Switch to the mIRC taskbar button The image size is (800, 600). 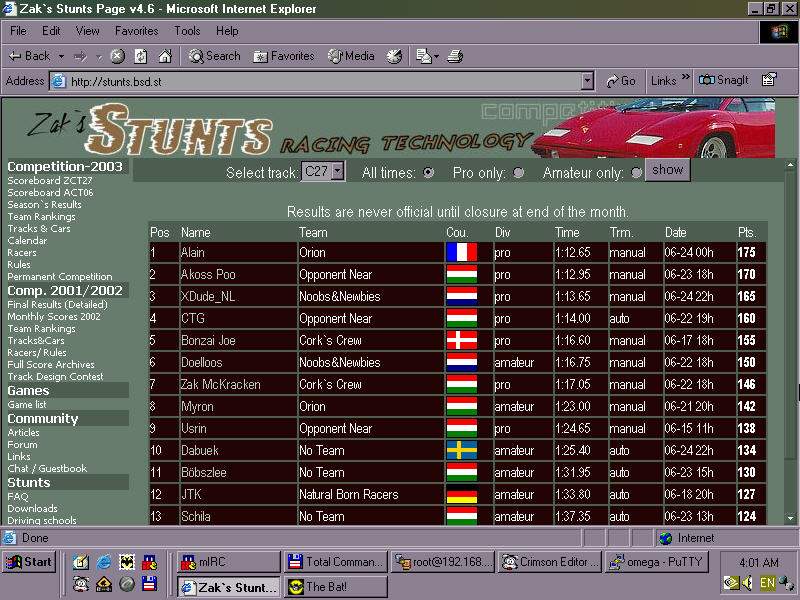tap(225, 562)
